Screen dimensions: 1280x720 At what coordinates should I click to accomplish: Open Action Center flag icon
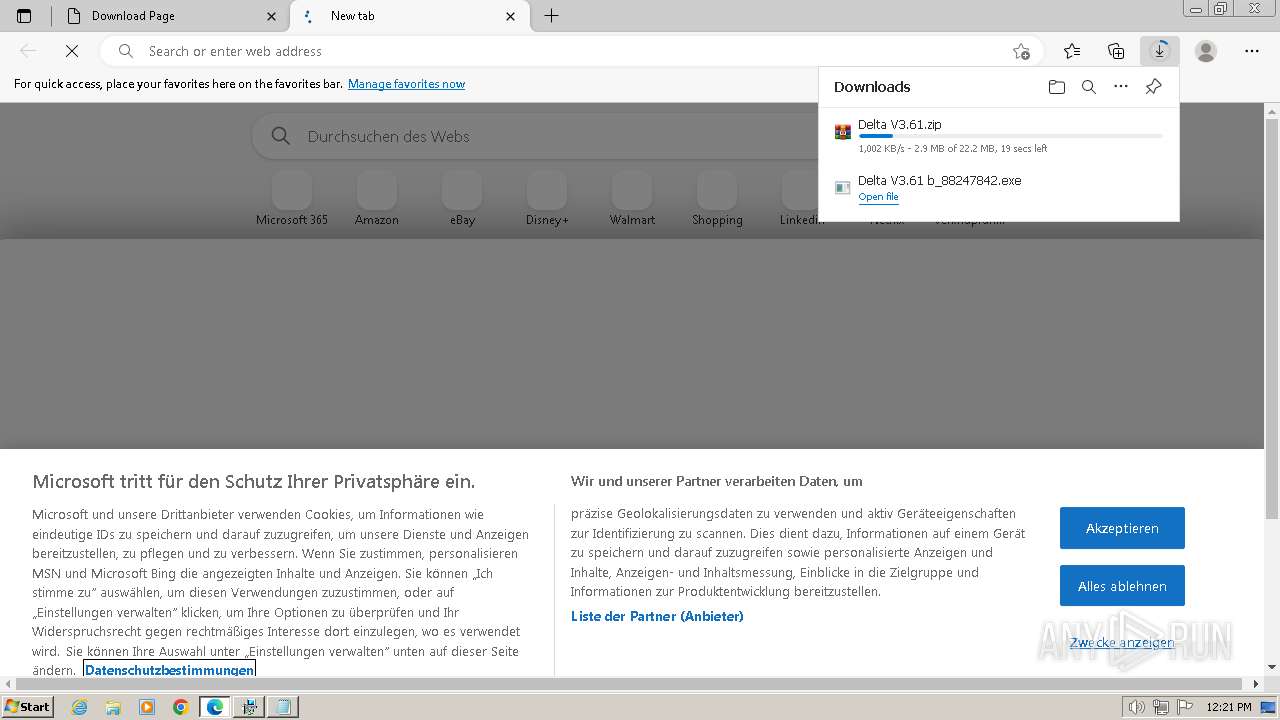click(x=1183, y=707)
